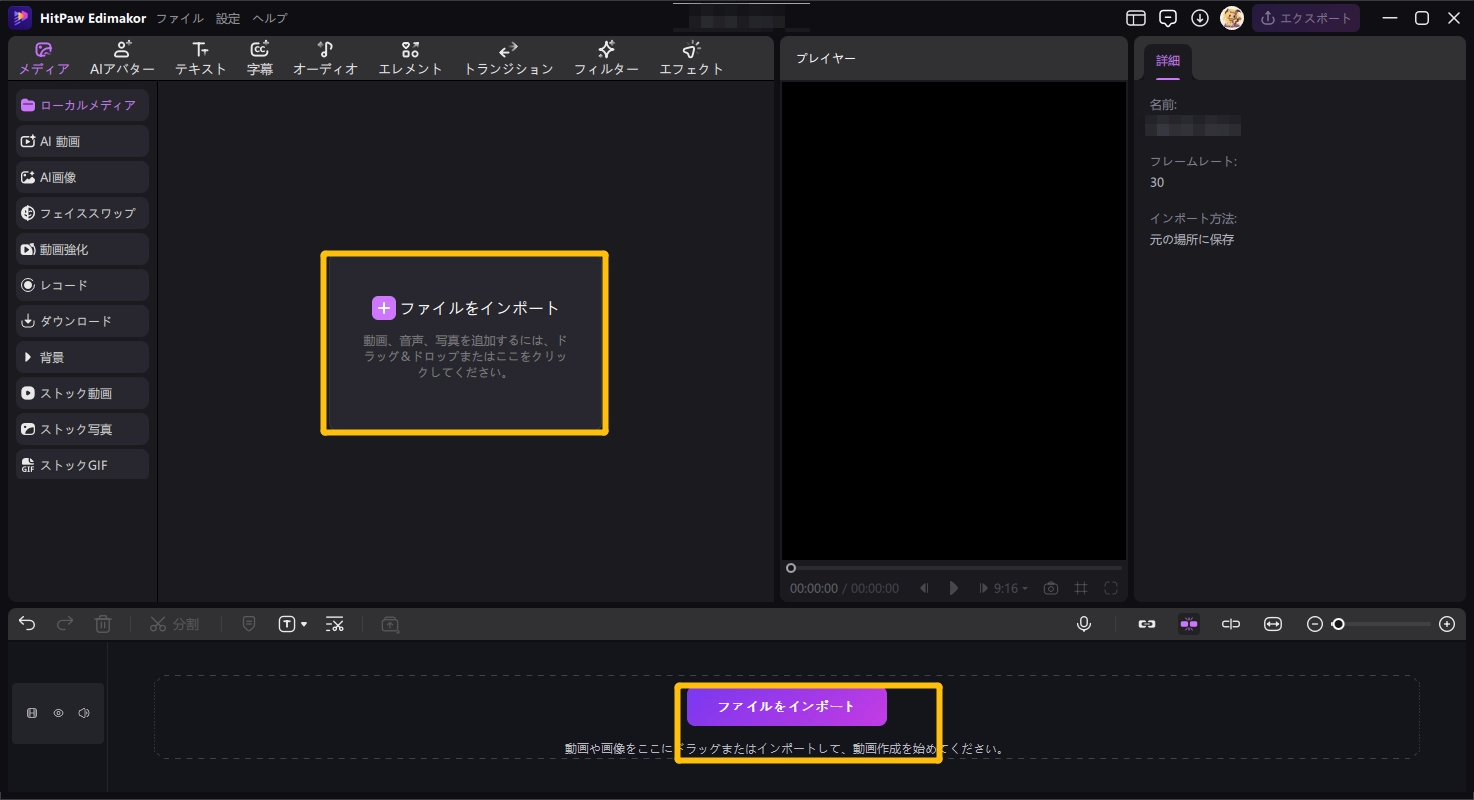This screenshot has width=1474, height=800.
Task: Open ストックGIF in the sidebar
Action: [83, 465]
